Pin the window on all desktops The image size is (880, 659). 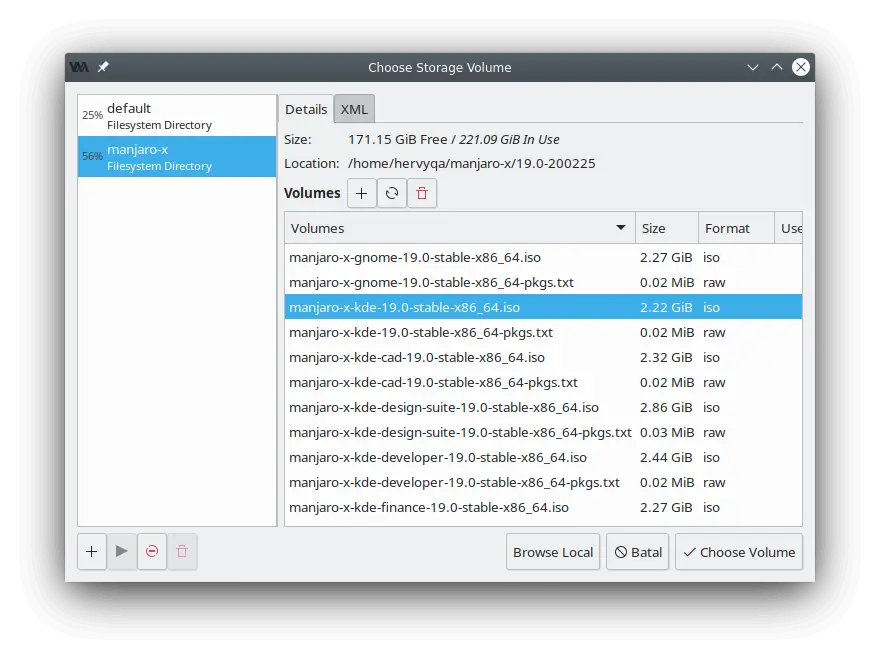click(x=103, y=67)
